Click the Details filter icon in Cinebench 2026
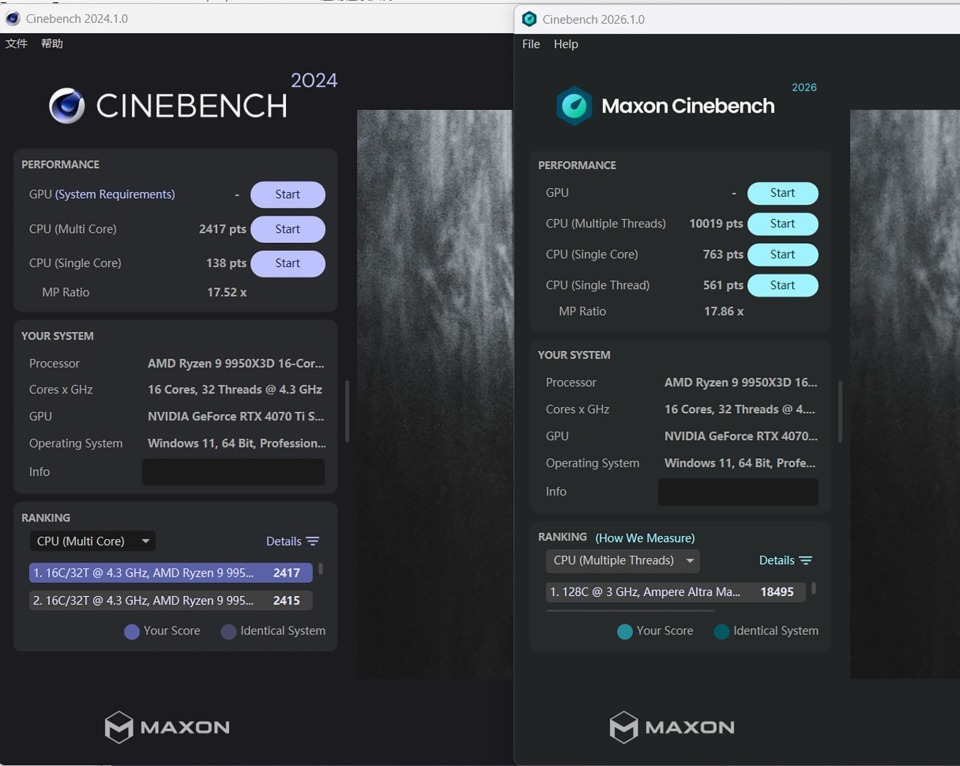960x766 pixels. (x=806, y=560)
